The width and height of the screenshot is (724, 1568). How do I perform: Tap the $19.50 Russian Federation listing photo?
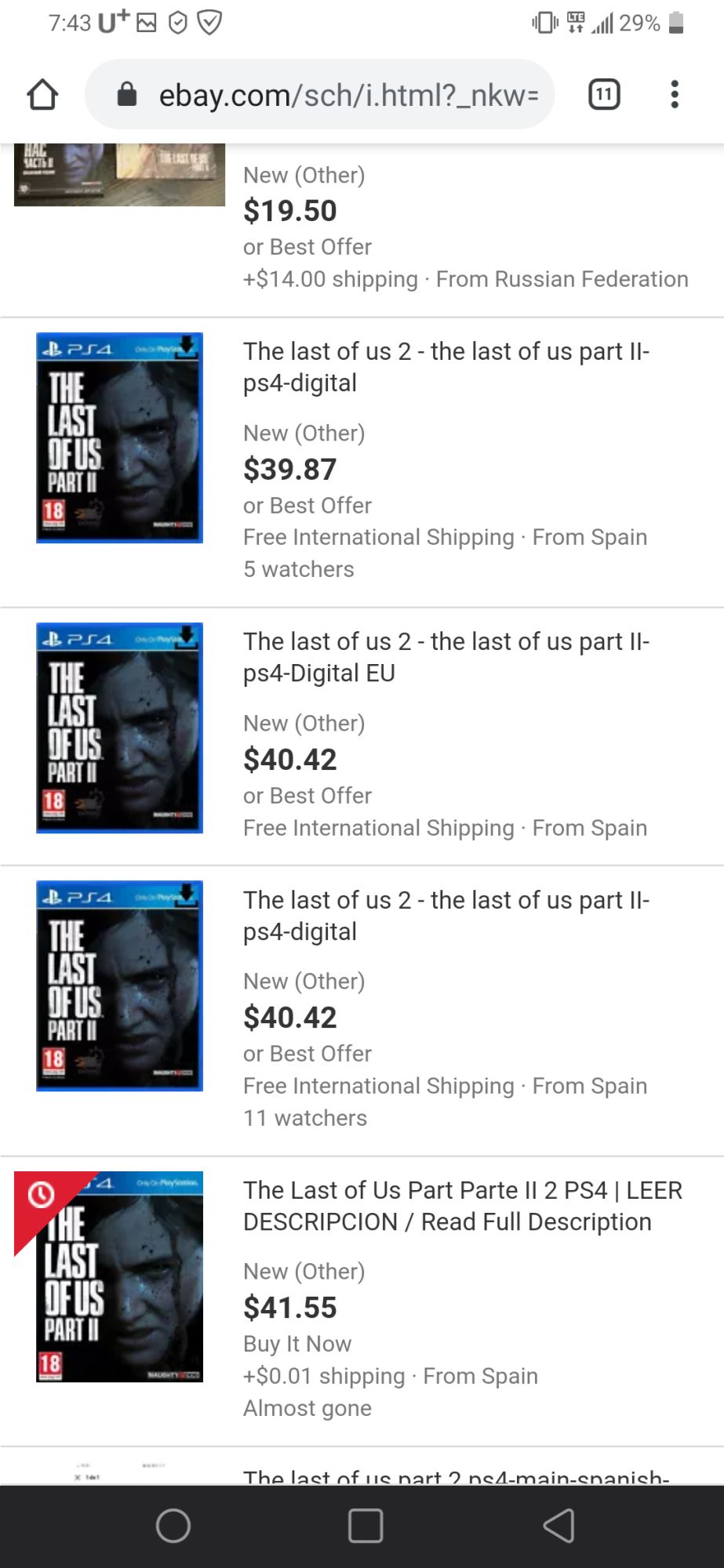pos(119,175)
